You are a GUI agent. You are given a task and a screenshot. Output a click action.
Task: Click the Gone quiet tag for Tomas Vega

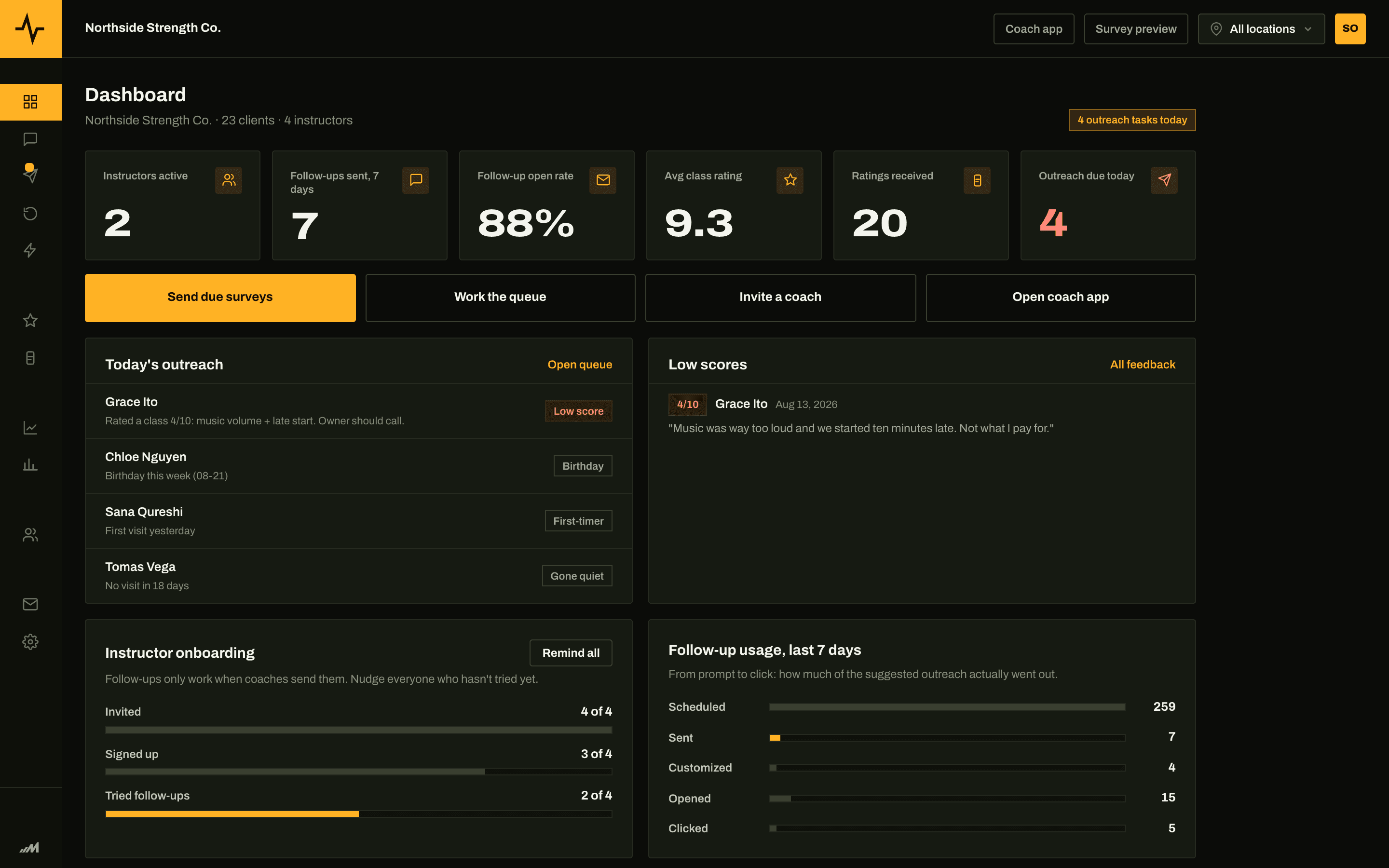[x=577, y=576]
